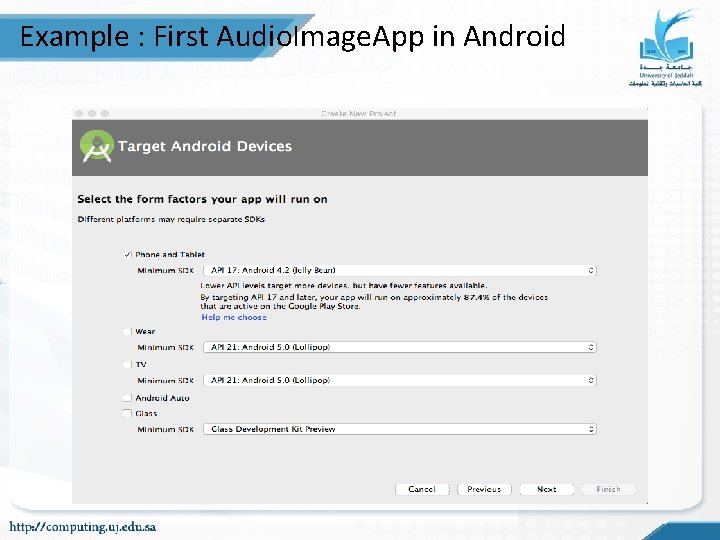Screen dimensions: 720x540
Task: Click 'Select the form factors' heading text
Action: 202,199
